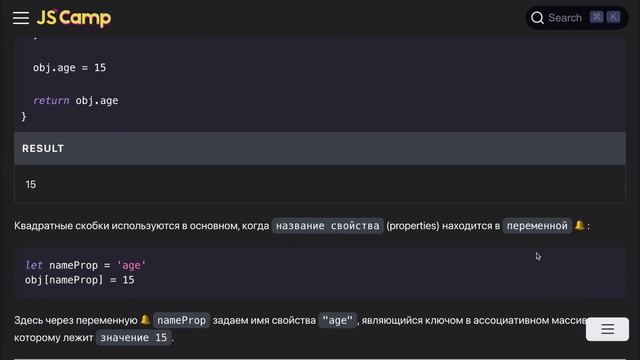Click inline code "age" in paragraph
Image resolution: width=640 pixels, height=360 pixels.
(338, 320)
